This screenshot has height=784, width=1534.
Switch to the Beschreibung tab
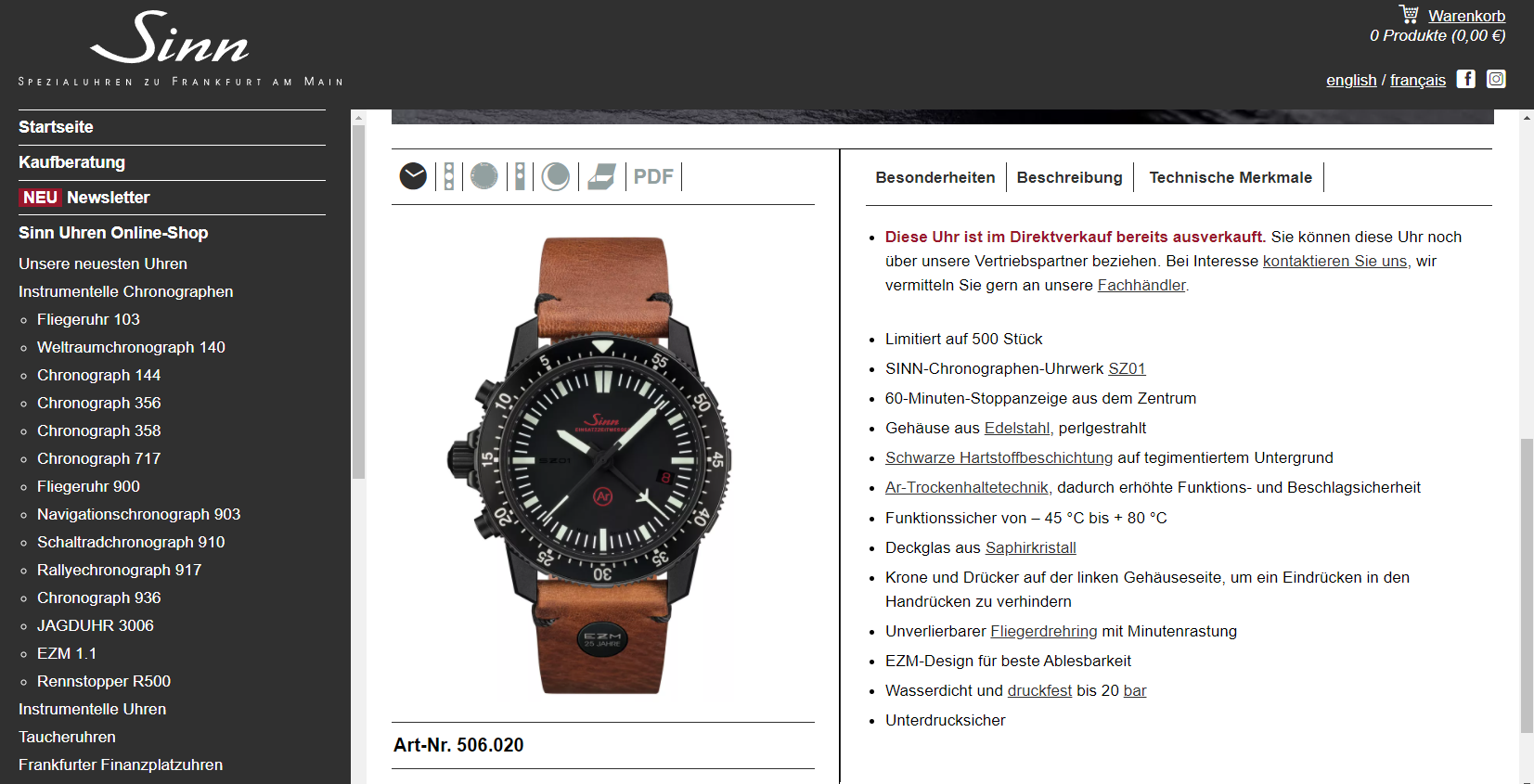click(x=1069, y=177)
